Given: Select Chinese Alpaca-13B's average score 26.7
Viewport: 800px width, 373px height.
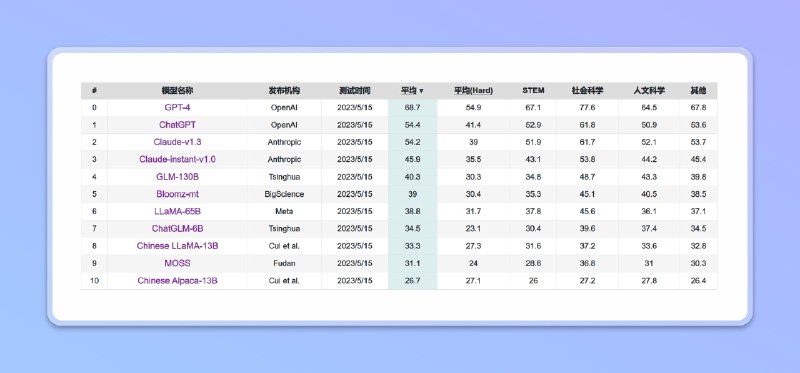Looking at the screenshot, I should coord(412,281).
